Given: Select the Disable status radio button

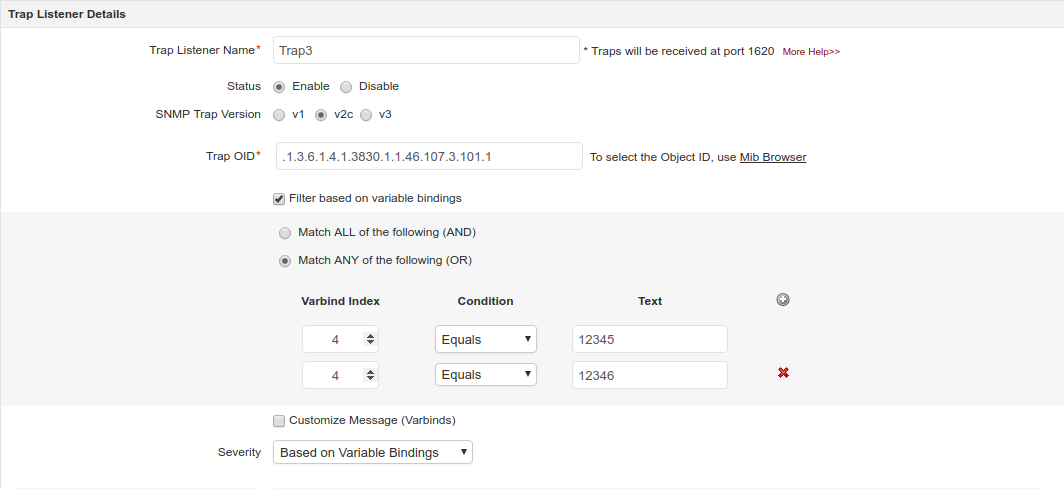Looking at the screenshot, I should tap(346, 86).
